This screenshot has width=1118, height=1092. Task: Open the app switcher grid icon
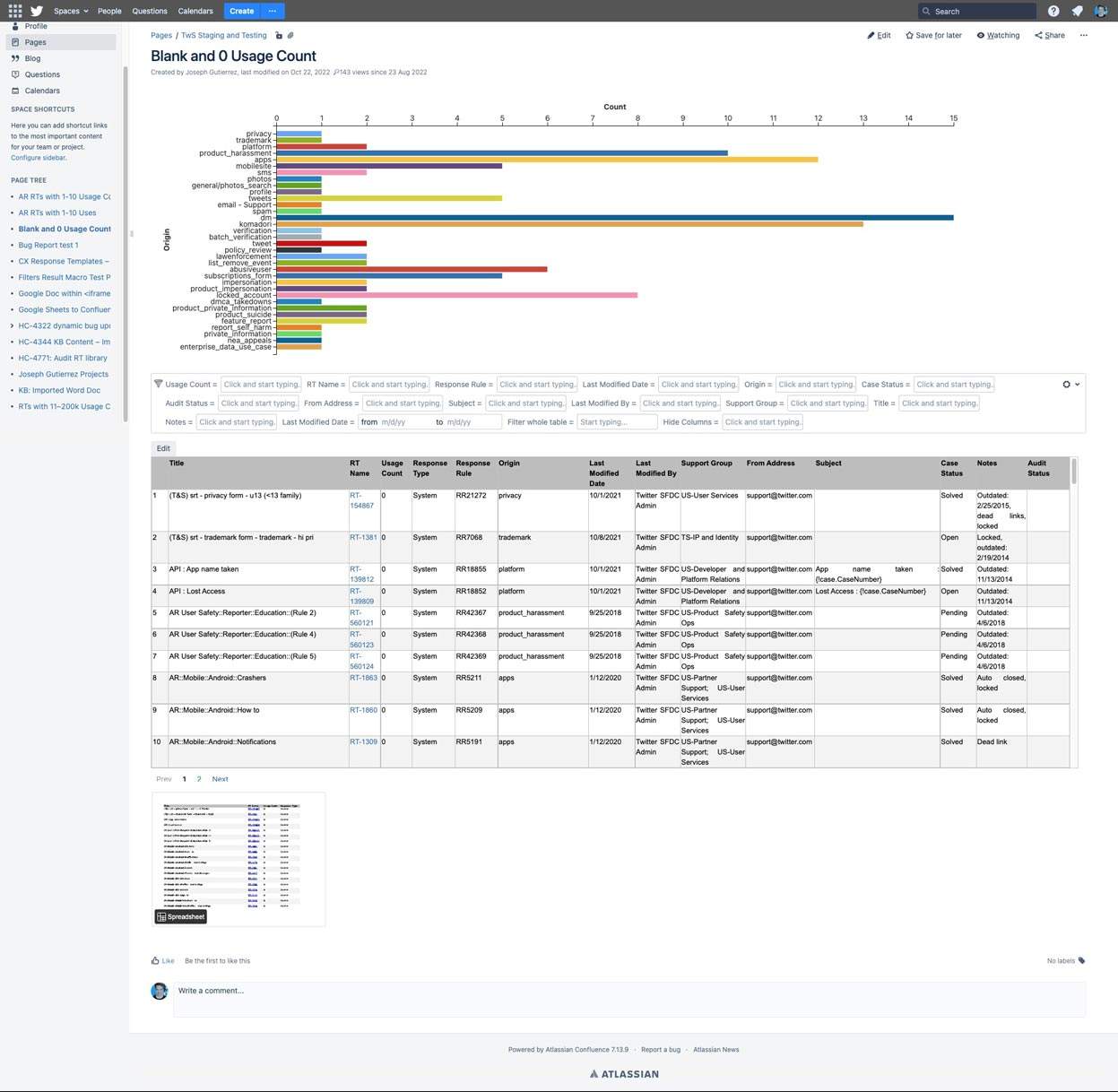pyautogui.click(x=15, y=11)
